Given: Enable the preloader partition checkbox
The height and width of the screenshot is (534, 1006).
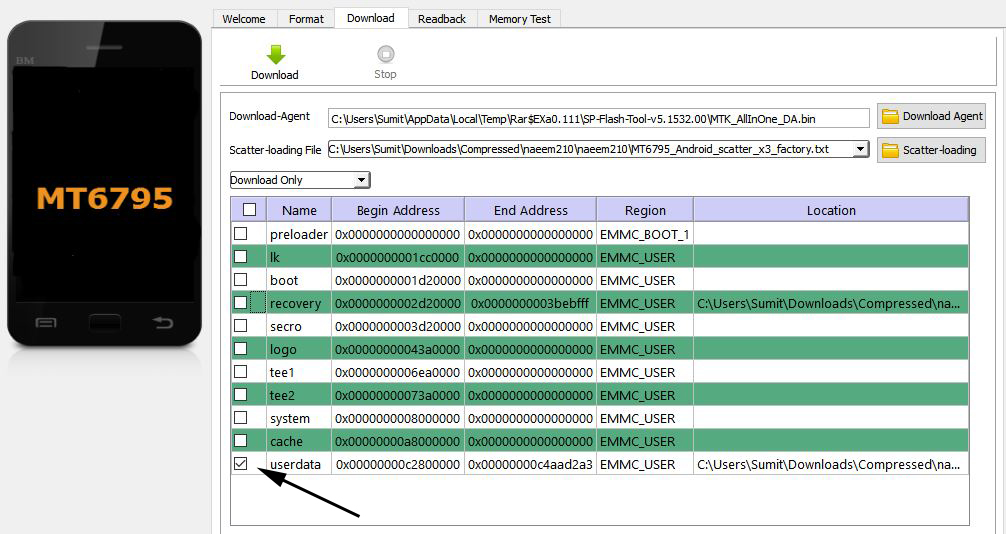Looking at the screenshot, I should 241,234.
